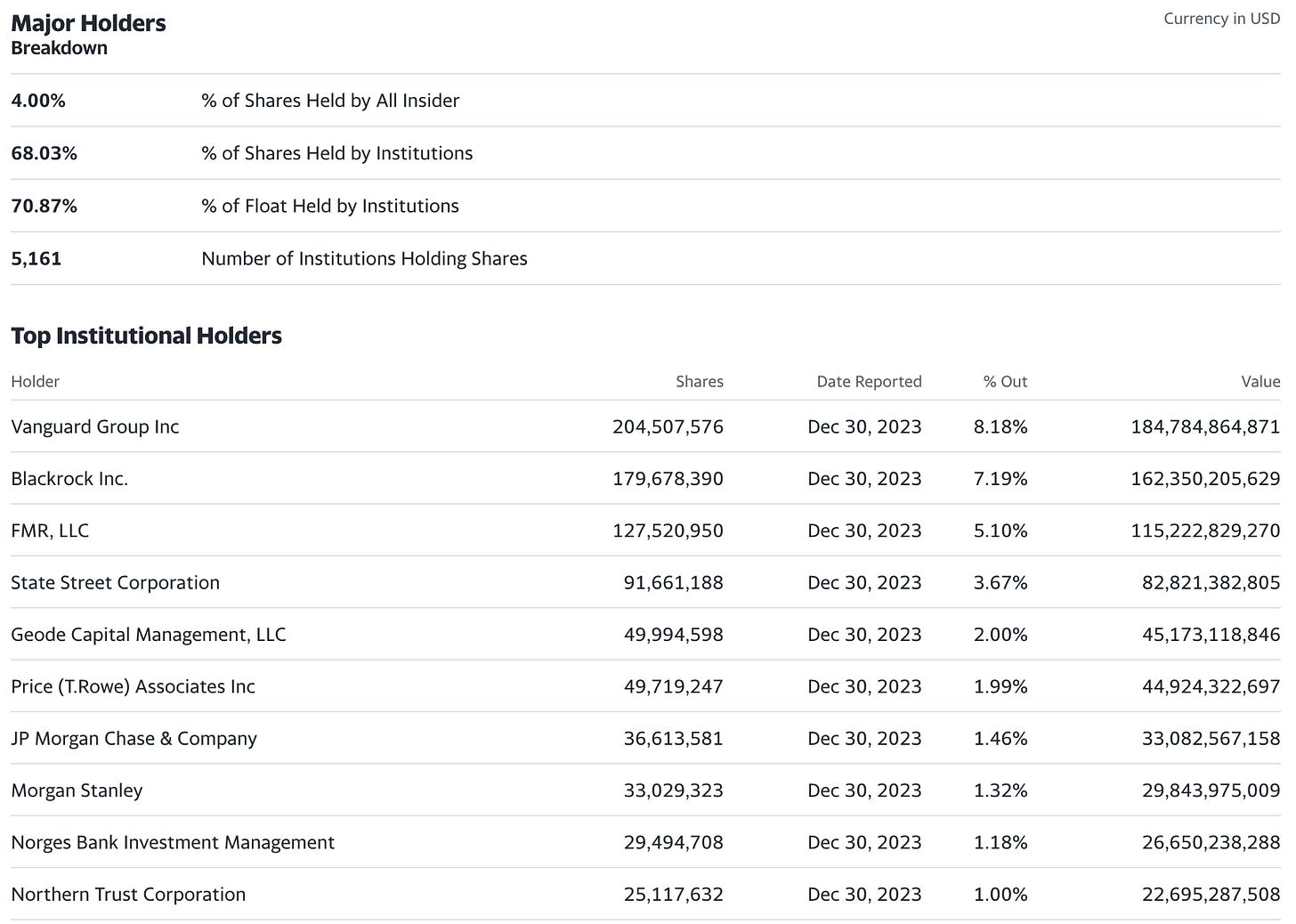Image resolution: width=1296 pixels, height=924 pixels.
Task: Click Norges Bank value 26,650,238,288
Action: [1211, 842]
